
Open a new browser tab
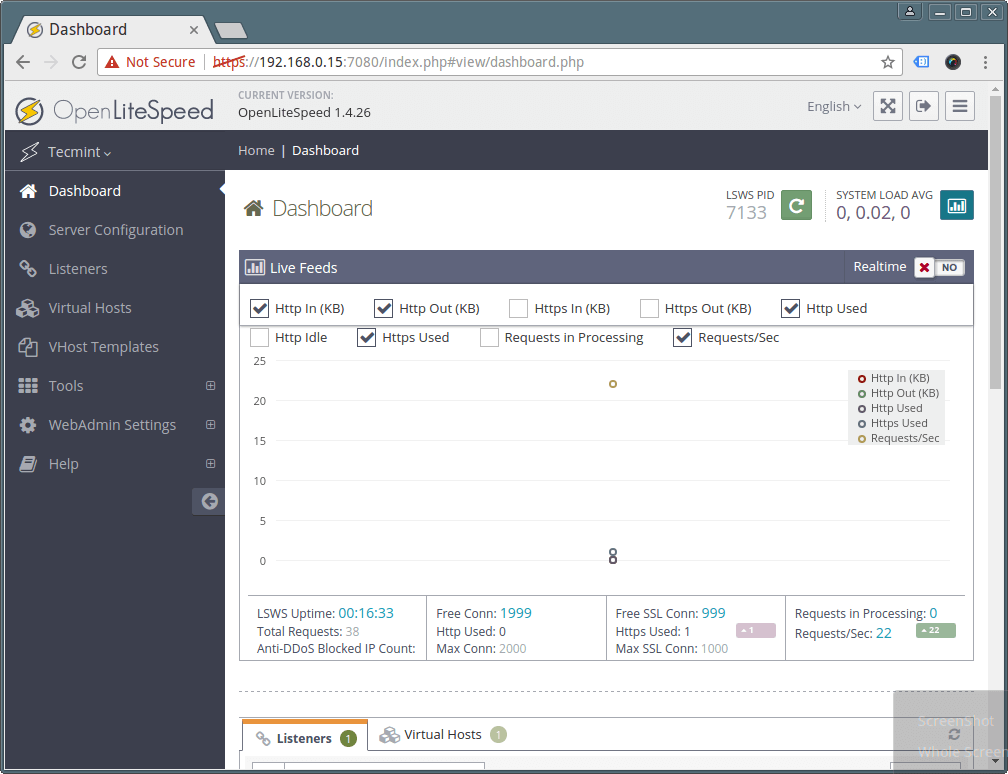(x=230, y=30)
